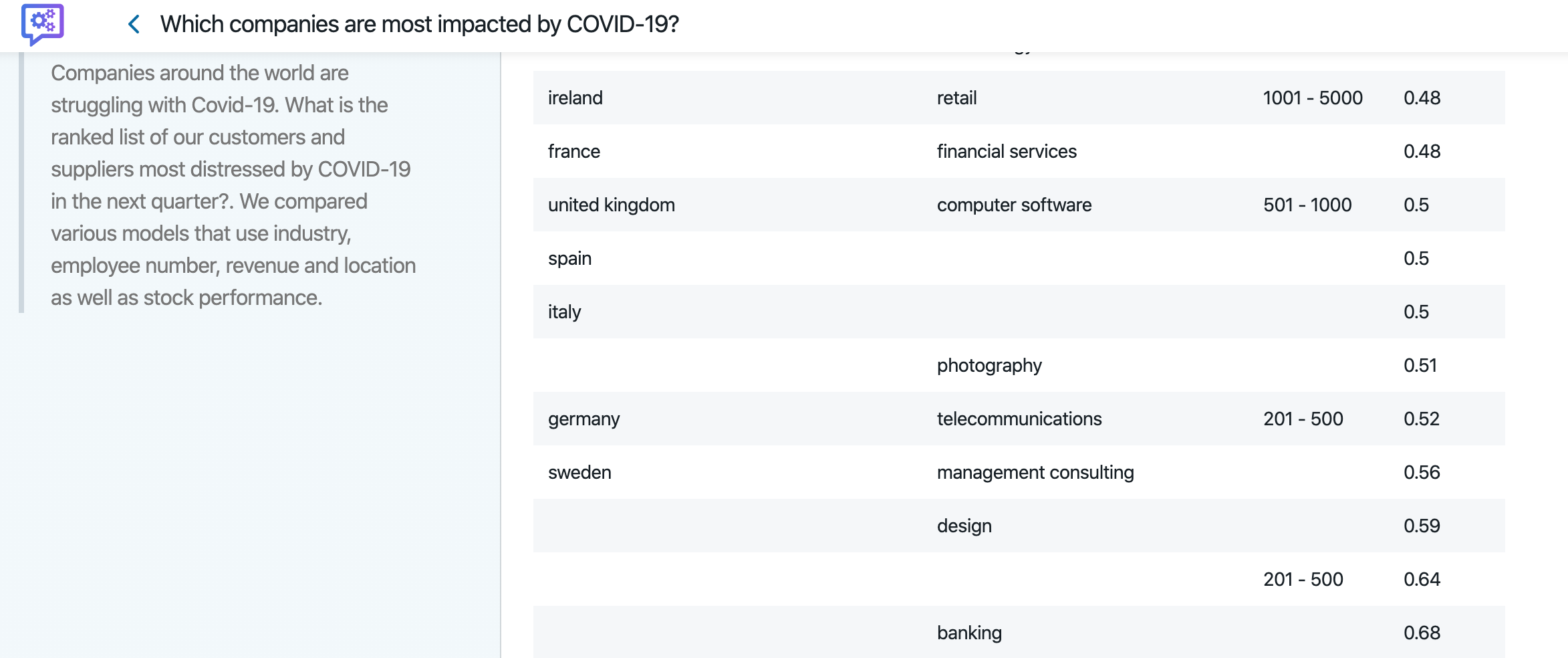Click the 1001 - 5000 employee range
This screenshot has height=658, width=1568.
[x=1312, y=98]
